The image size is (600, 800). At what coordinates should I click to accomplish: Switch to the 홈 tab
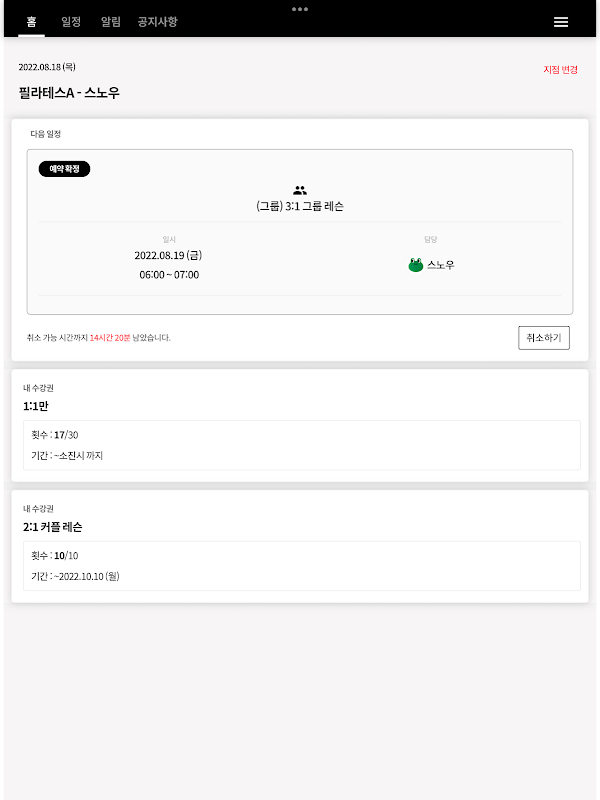tap(32, 21)
